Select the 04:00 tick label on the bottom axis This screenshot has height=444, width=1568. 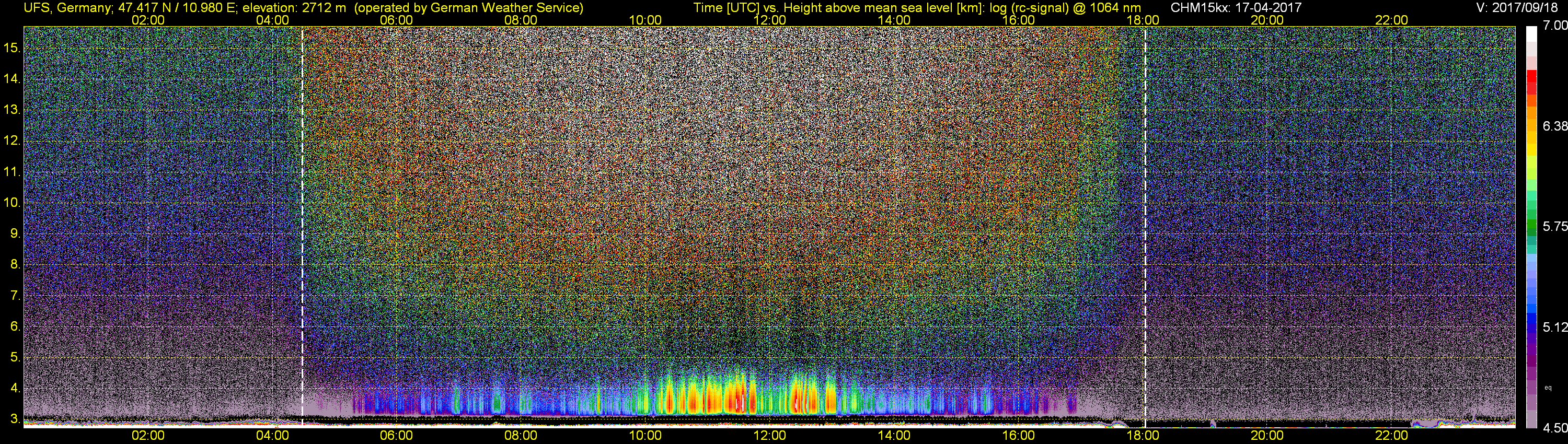[x=273, y=436]
